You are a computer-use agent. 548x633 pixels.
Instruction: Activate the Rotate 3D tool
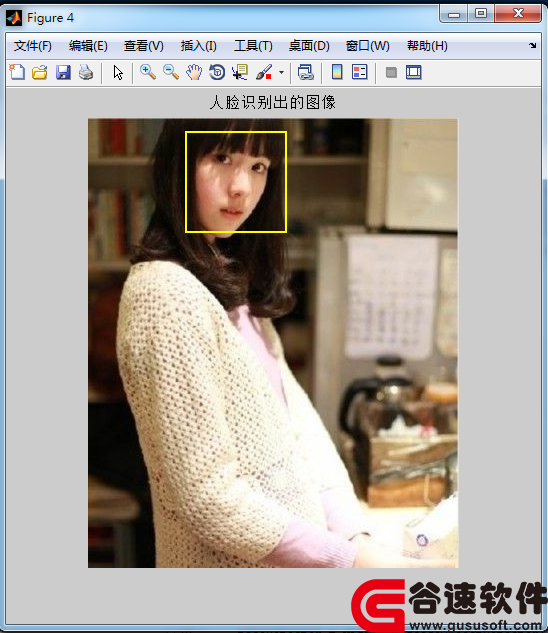coord(217,73)
